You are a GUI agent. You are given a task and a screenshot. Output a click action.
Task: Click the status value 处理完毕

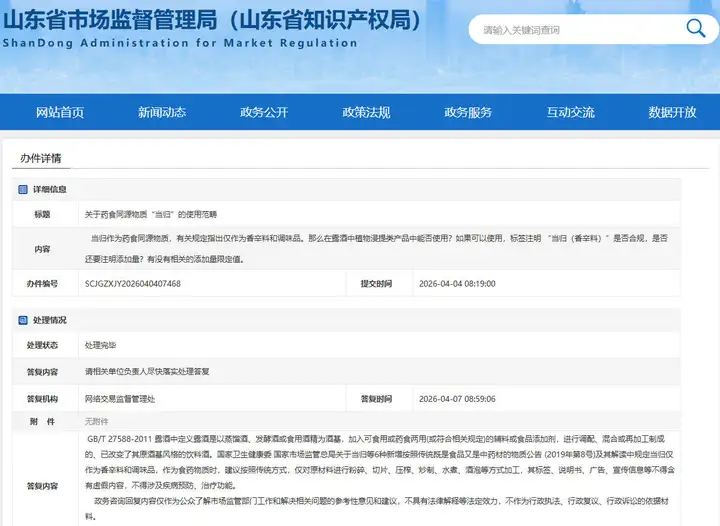click(x=101, y=345)
